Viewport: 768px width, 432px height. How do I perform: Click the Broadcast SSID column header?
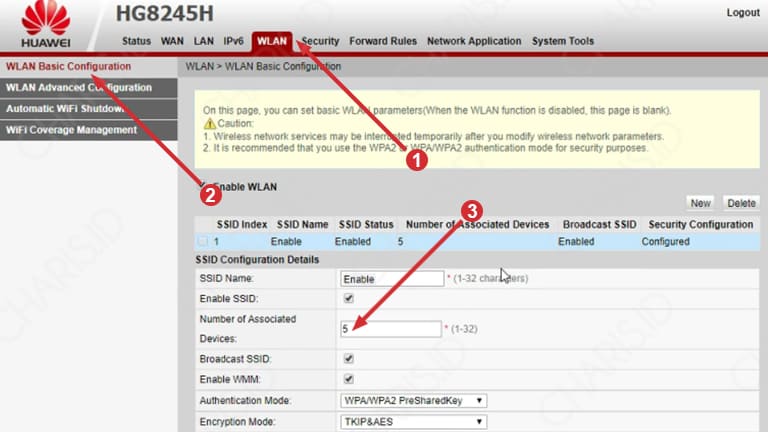600,224
